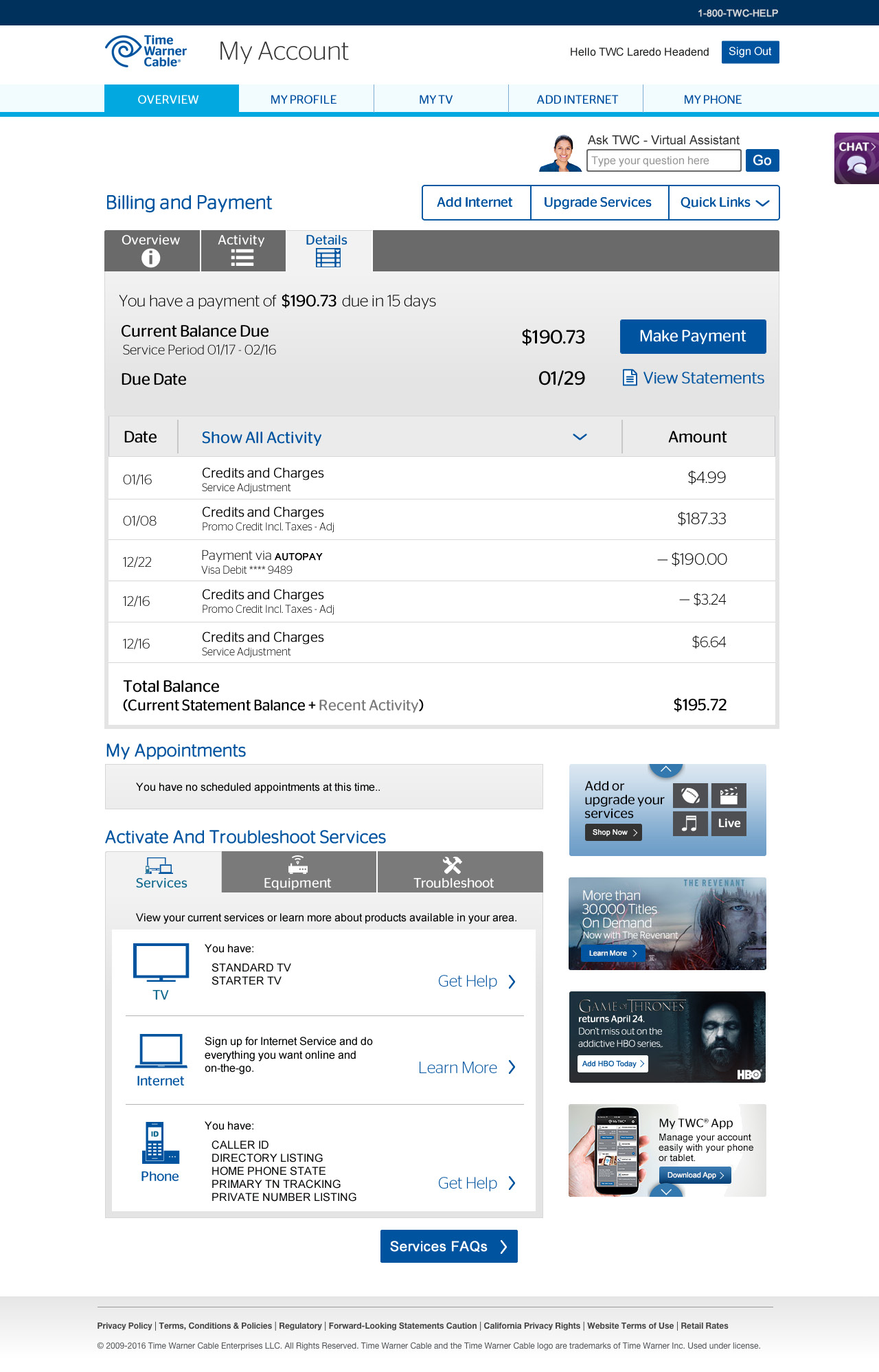This screenshot has width=879, height=1372.
Task: Click the up arrow above the ad column
Action: 665,769
